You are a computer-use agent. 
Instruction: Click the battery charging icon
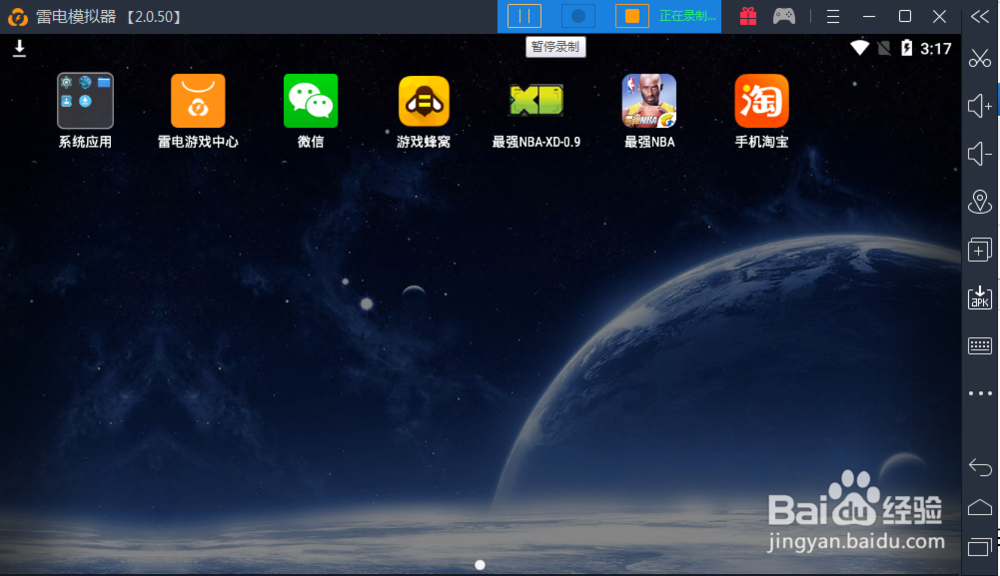click(x=906, y=48)
